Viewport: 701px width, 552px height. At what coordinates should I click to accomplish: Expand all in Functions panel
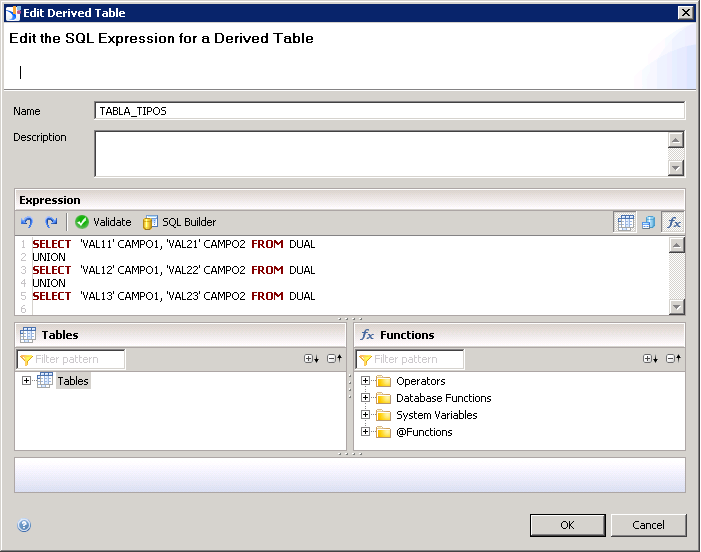click(650, 359)
